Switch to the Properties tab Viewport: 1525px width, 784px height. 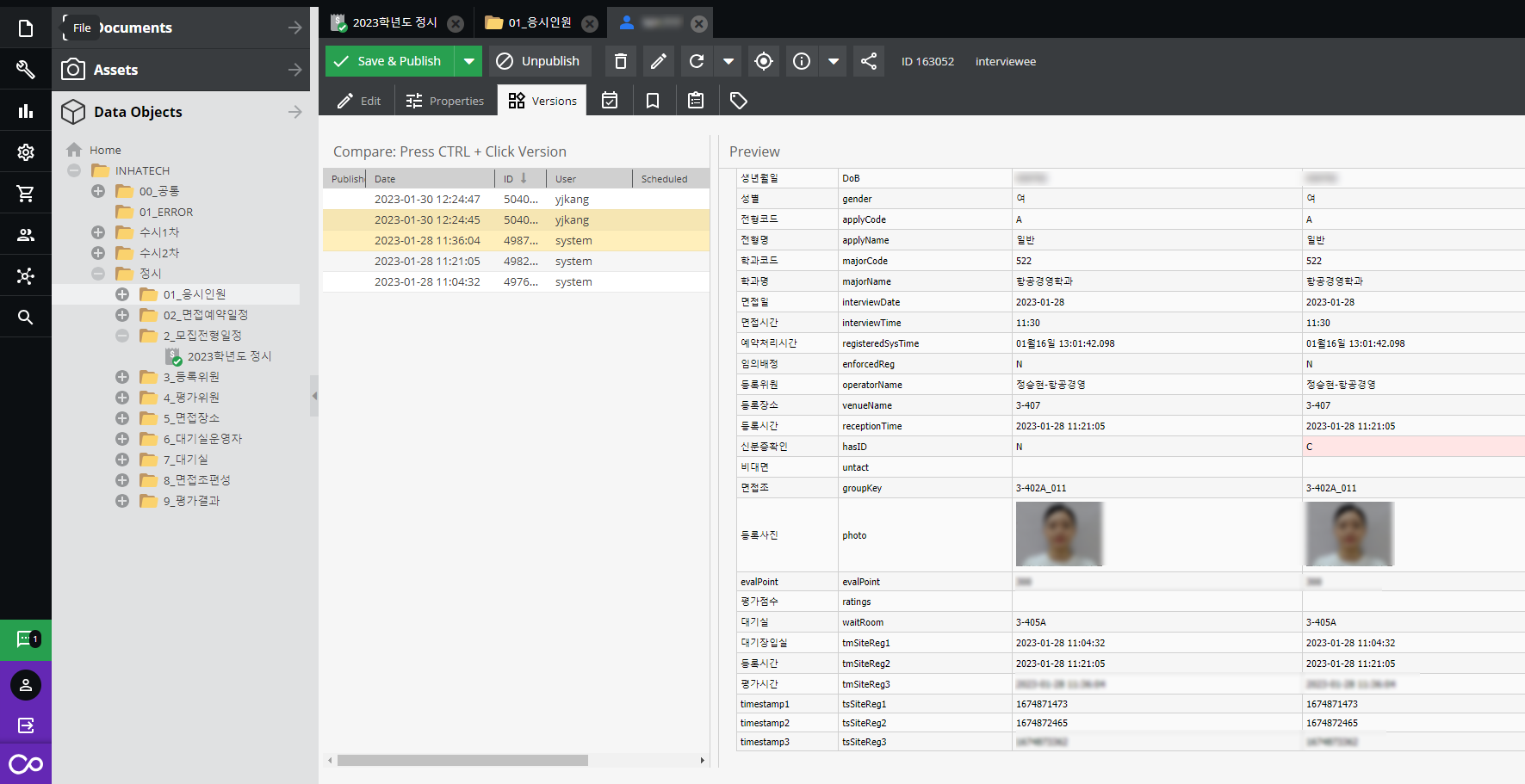pos(445,101)
